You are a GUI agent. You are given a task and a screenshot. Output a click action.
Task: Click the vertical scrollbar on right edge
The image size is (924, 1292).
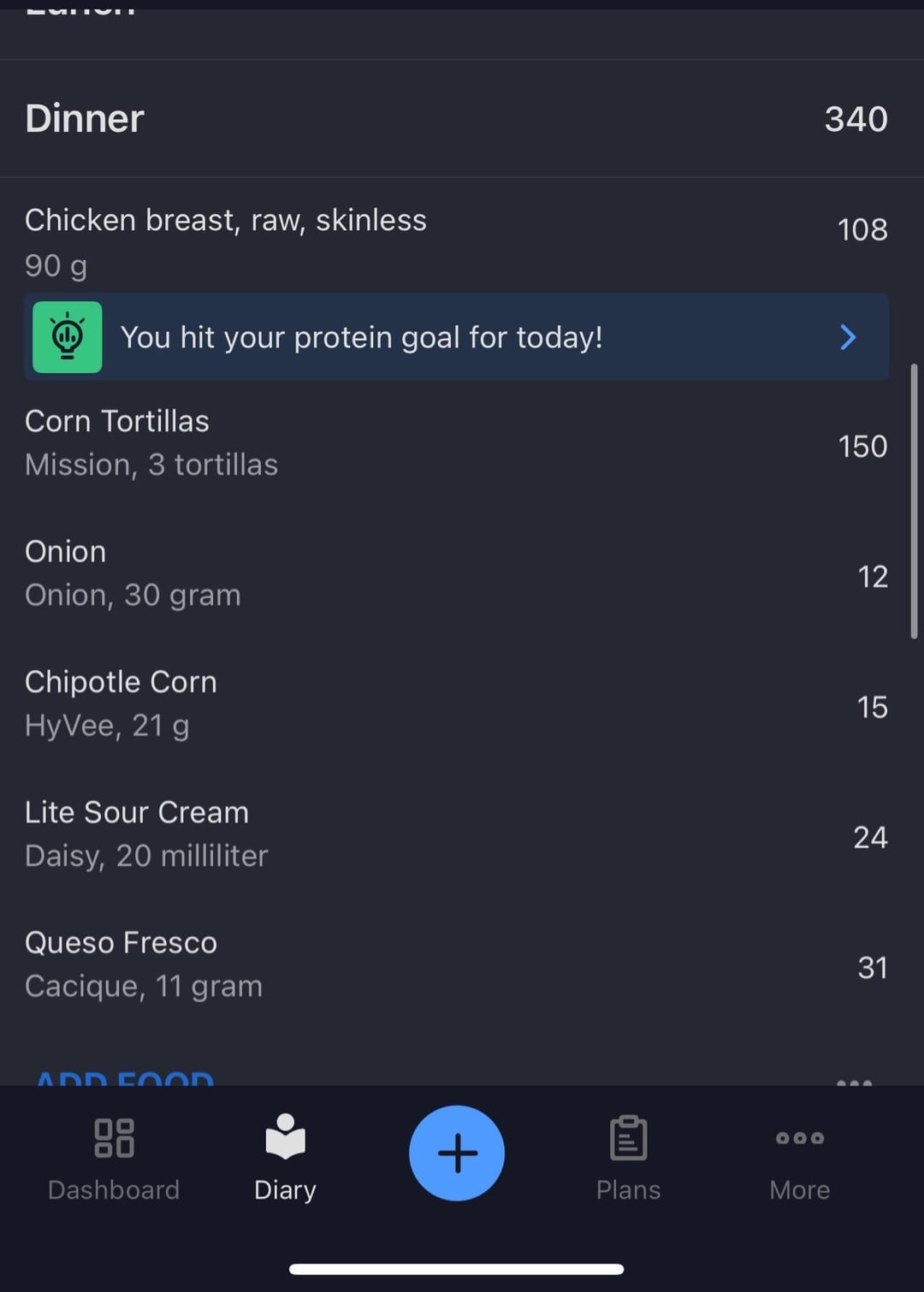[x=914, y=501]
